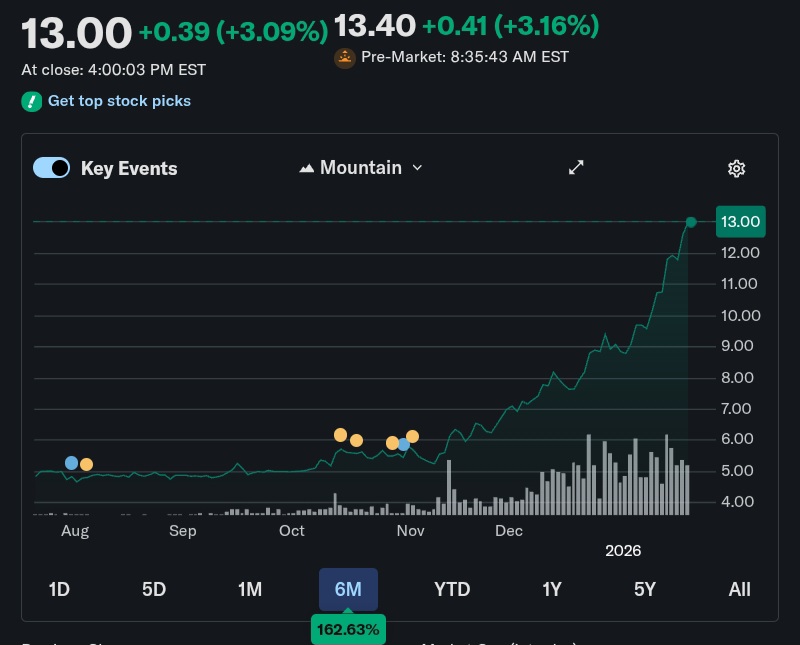Click the 10.00 price axis label
Screen dimensions: 800x645
click(x=741, y=315)
